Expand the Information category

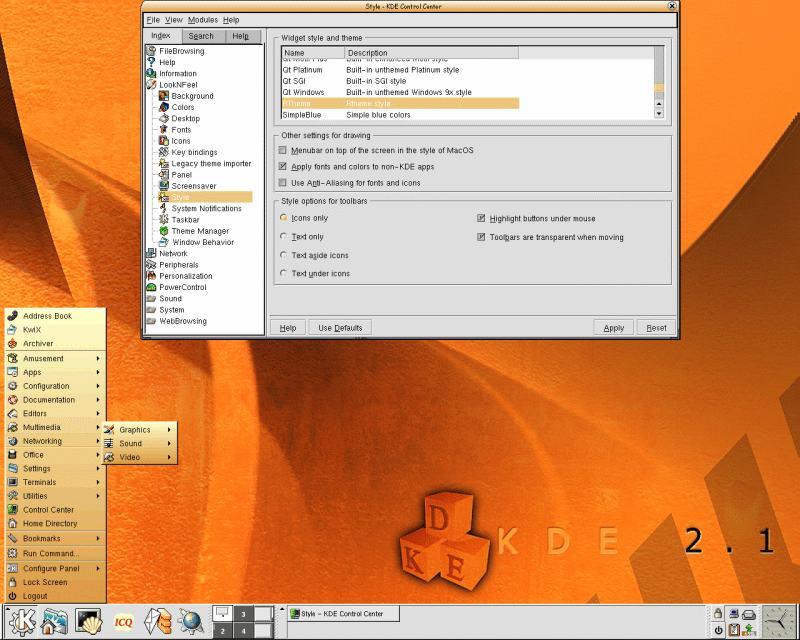(x=171, y=73)
